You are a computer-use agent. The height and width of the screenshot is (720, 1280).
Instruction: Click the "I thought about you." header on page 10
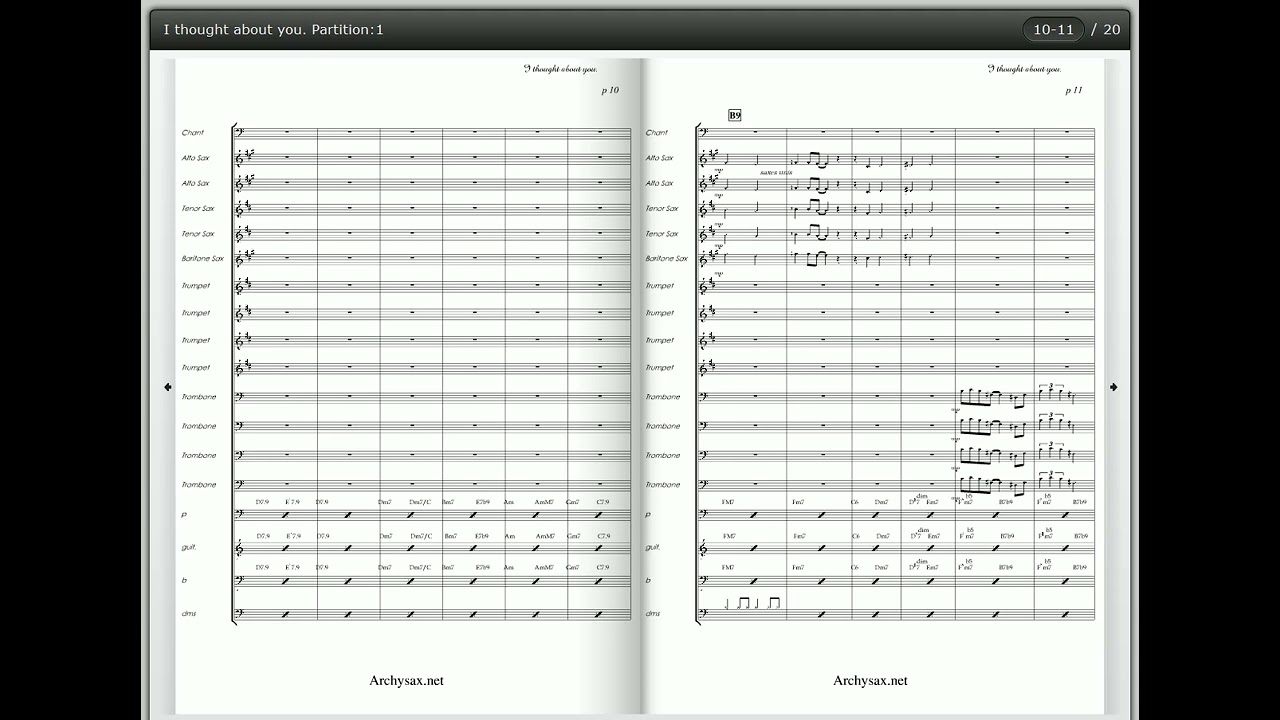[561, 69]
